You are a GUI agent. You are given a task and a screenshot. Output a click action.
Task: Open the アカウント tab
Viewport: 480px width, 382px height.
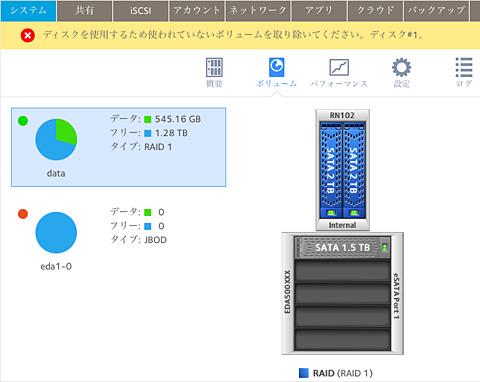tap(197, 11)
